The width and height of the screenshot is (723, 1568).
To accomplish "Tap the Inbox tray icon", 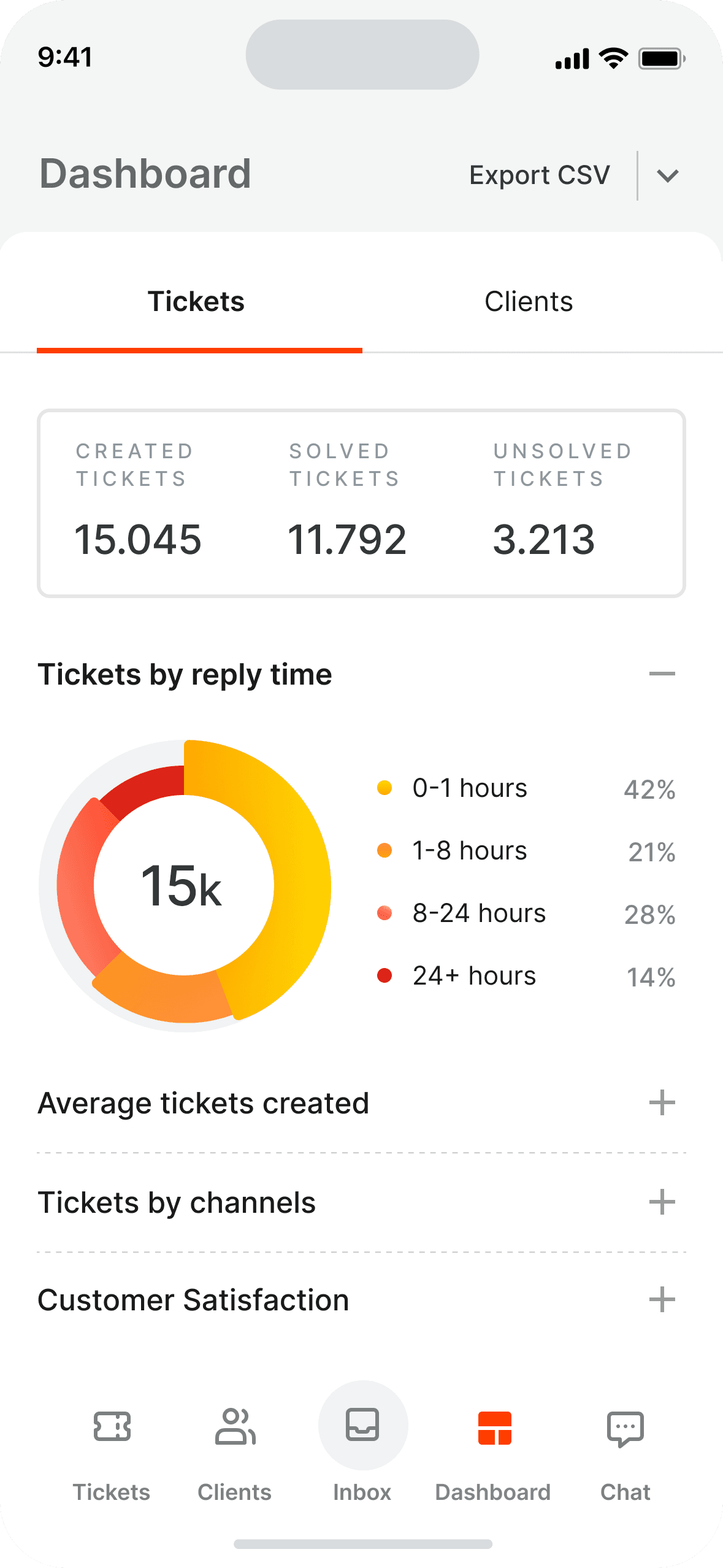I will click(x=362, y=1424).
